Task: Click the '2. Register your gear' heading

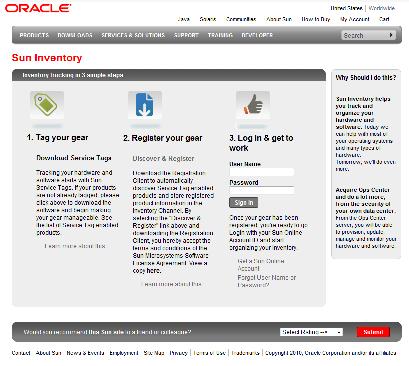Action: pos(163,138)
